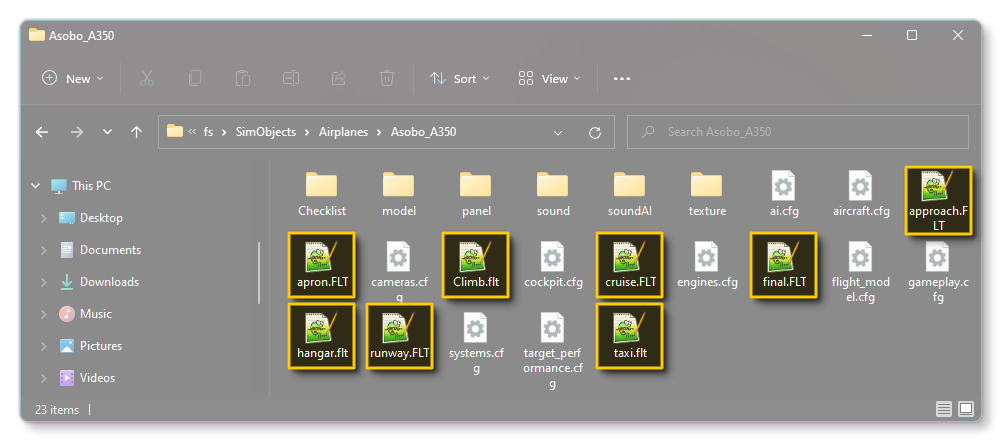Select the systems.cfg file
Image resolution: width=1002 pixels, height=442 pixels.
tap(476, 342)
